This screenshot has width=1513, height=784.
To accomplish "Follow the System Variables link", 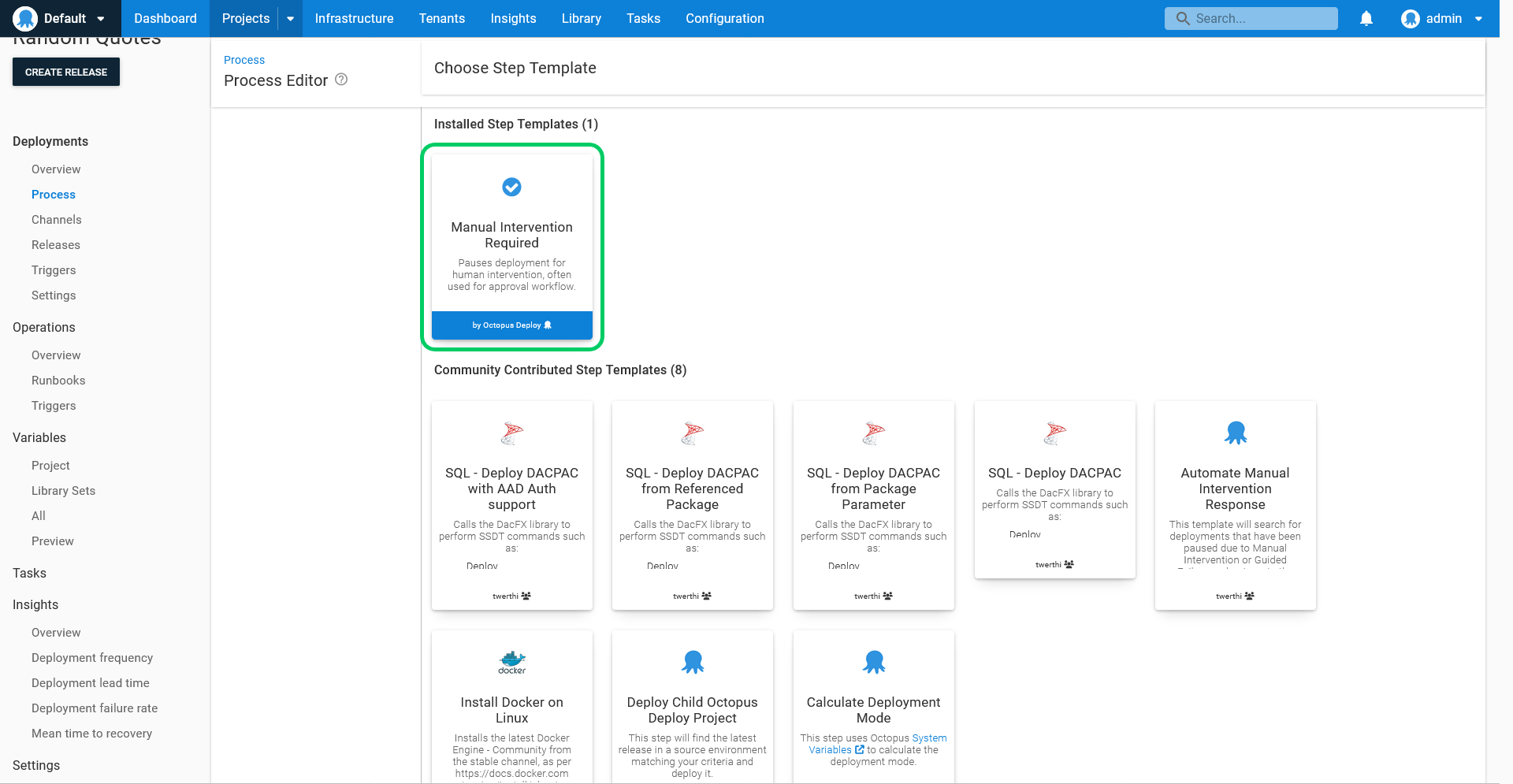I will click(877, 744).
